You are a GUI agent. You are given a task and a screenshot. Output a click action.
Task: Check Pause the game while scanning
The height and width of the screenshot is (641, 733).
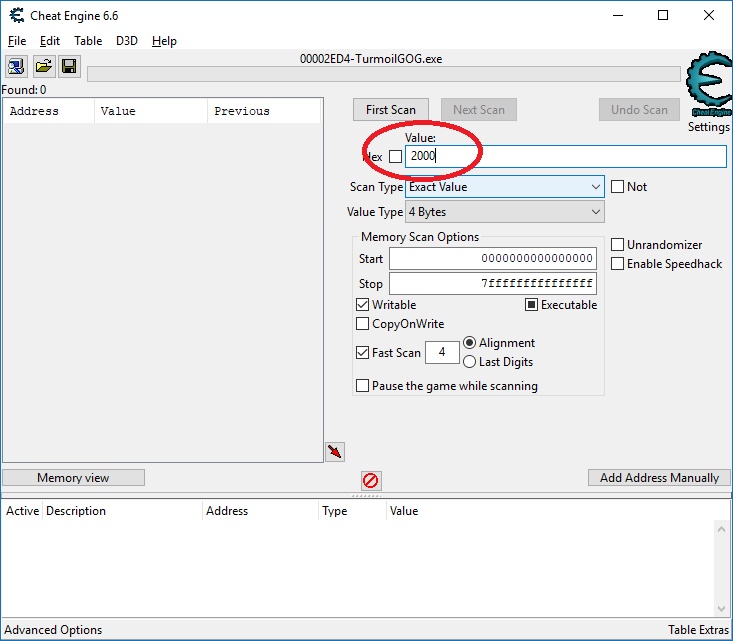point(362,386)
